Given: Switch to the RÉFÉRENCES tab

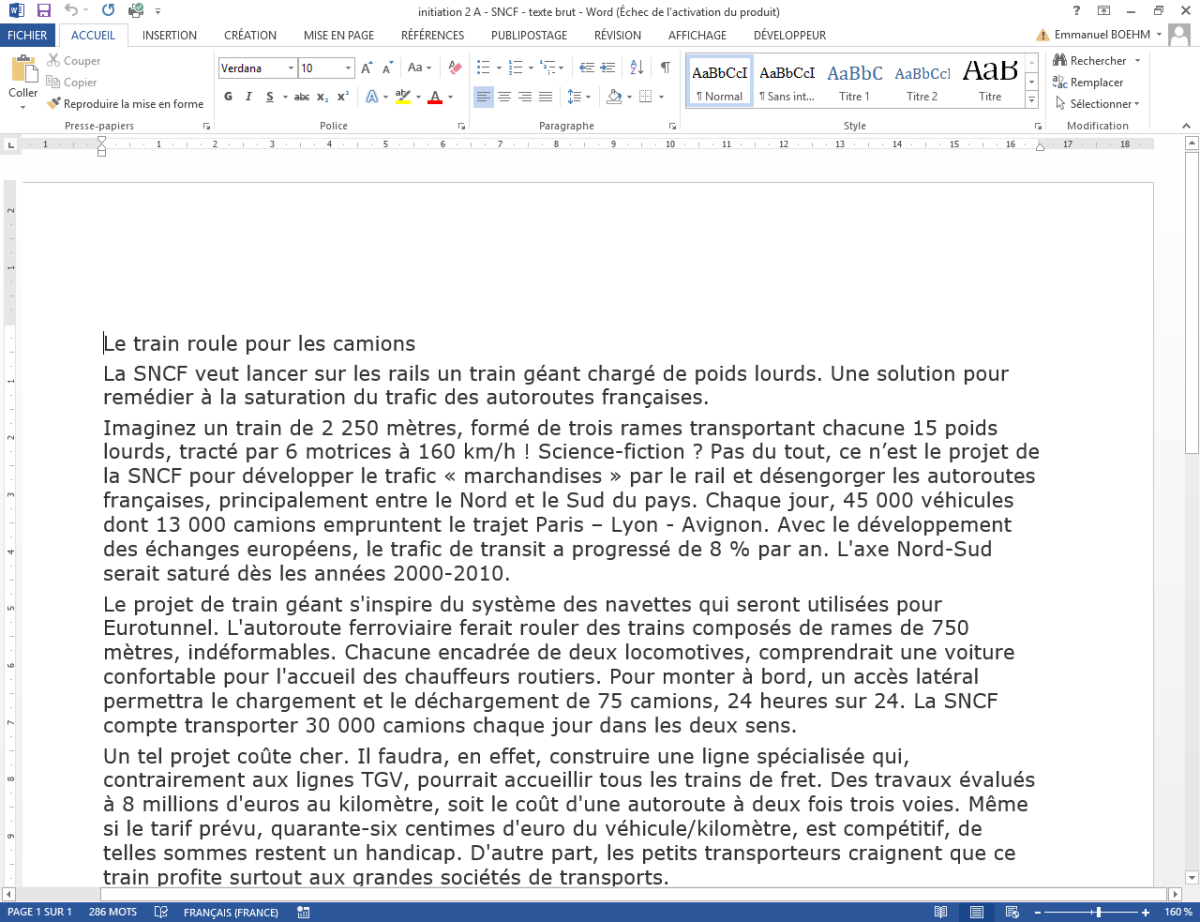Looking at the screenshot, I should pos(432,35).
